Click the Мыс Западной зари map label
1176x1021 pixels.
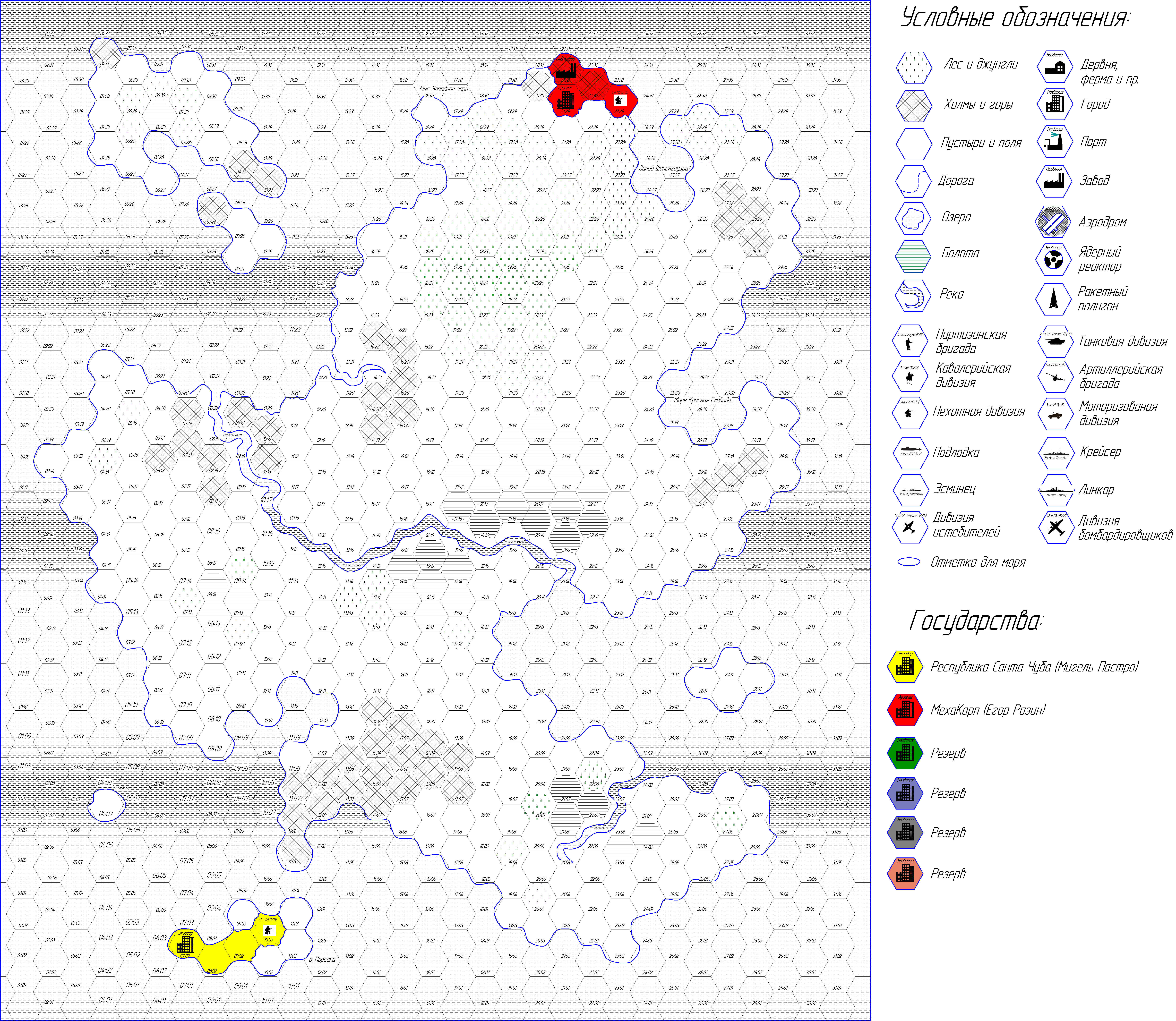coord(444,89)
